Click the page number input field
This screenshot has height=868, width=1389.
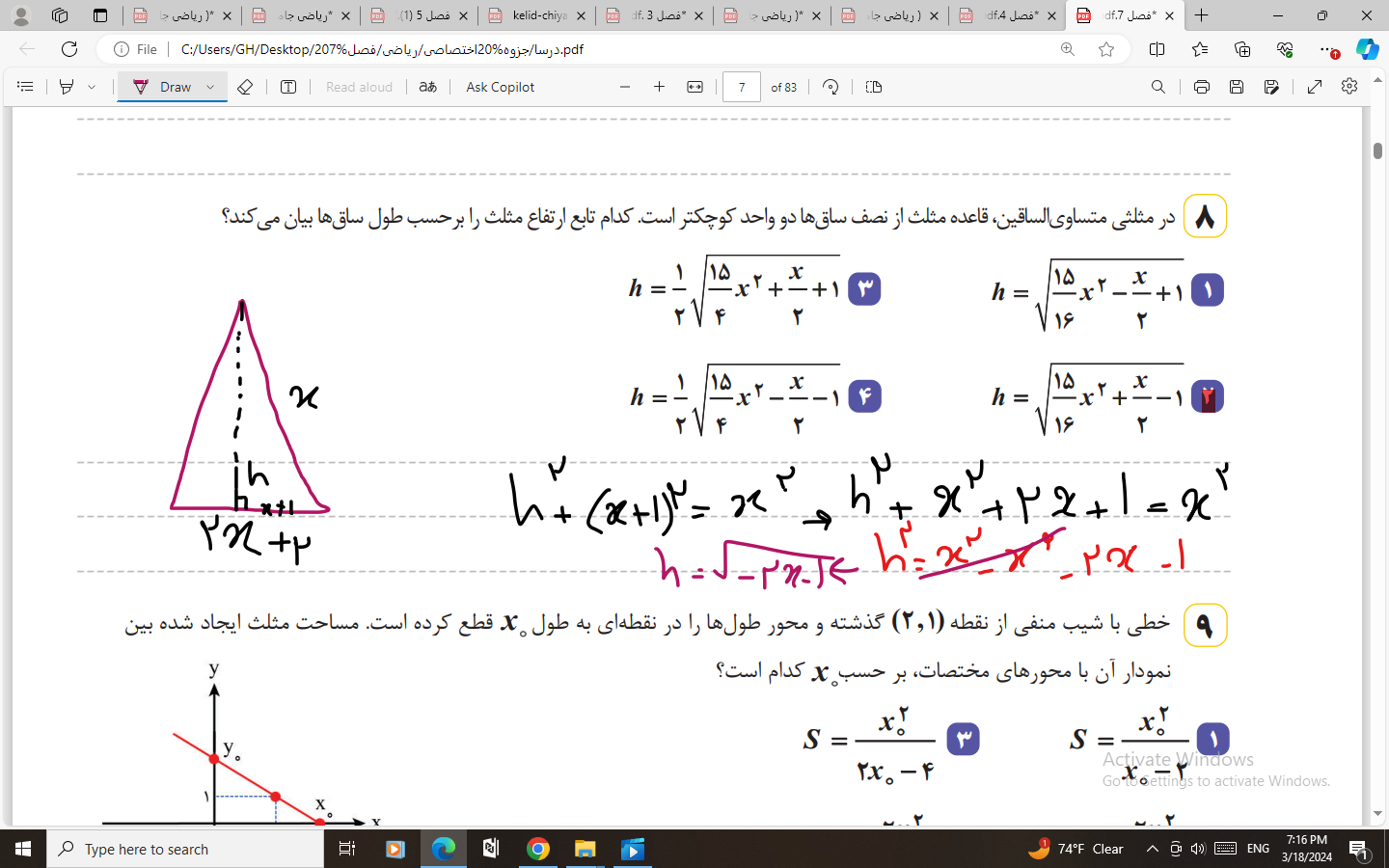click(x=741, y=87)
